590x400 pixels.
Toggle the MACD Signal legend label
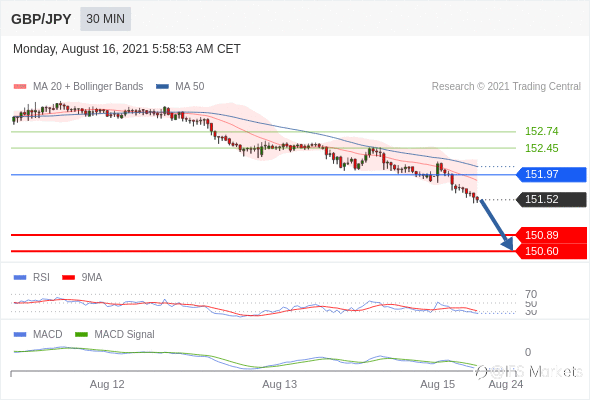(x=124, y=334)
